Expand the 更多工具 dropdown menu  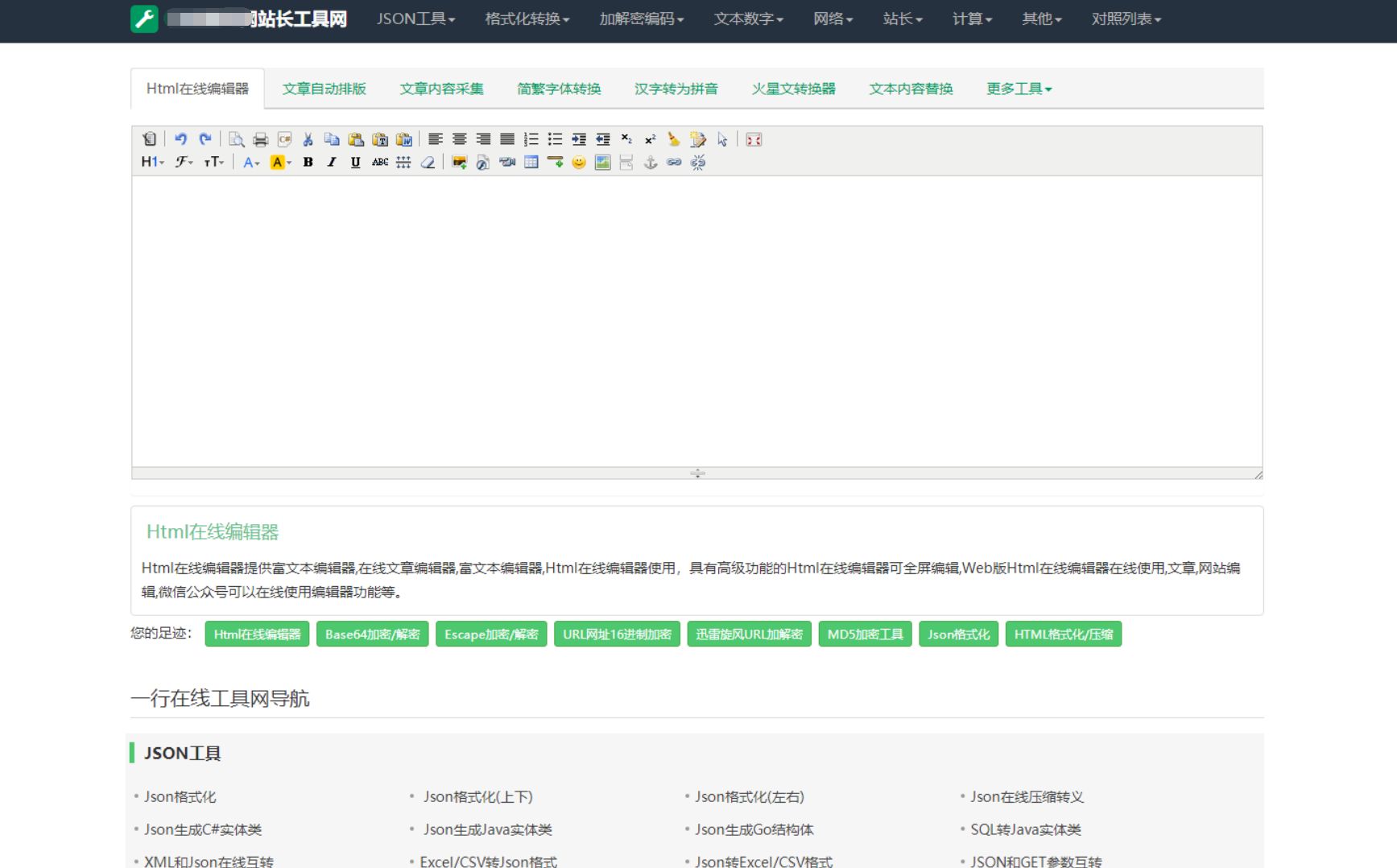(x=1017, y=89)
